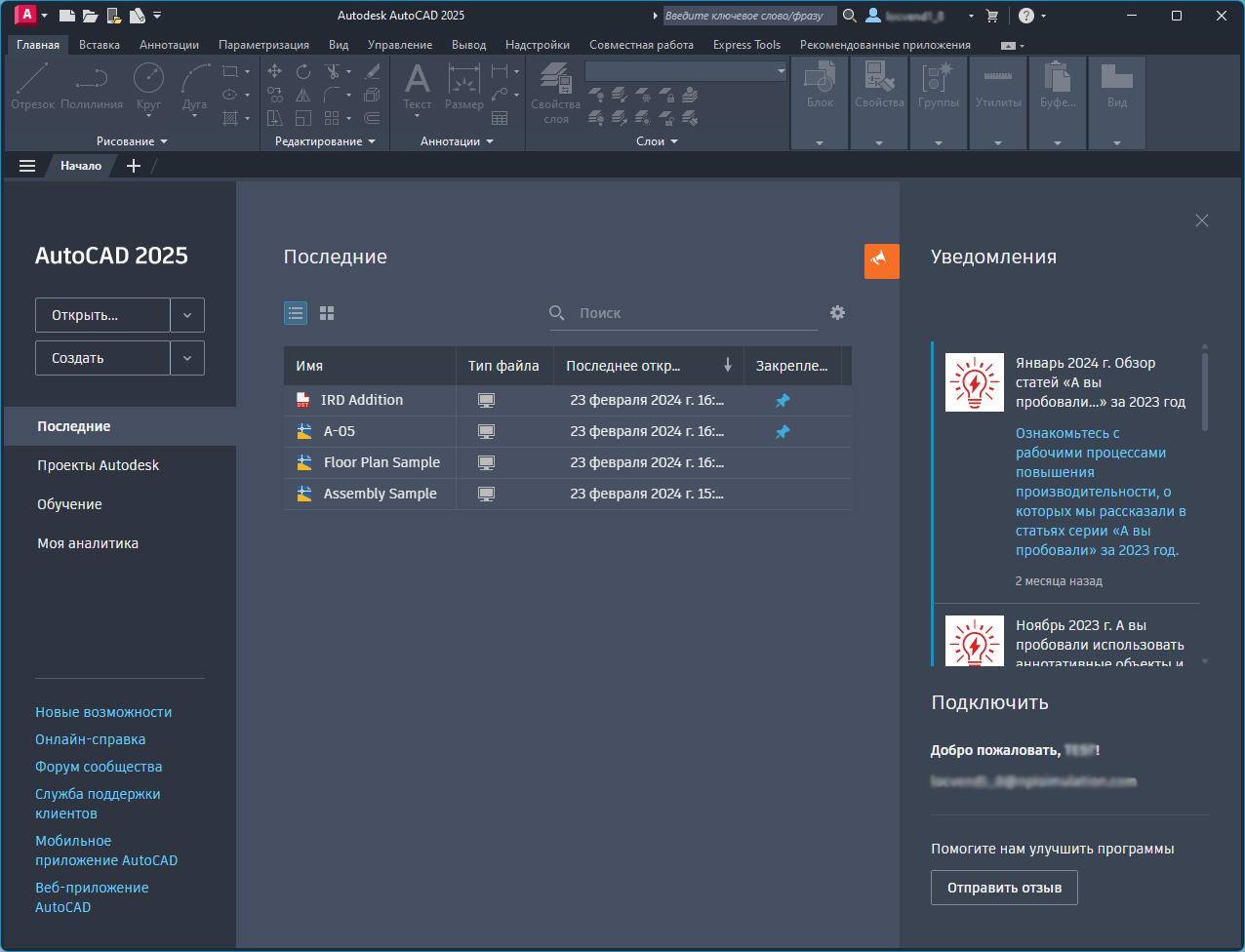Open the user account dropdown arrow
Image resolution: width=1245 pixels, height=952 pixels.
(x=971, y=17)
